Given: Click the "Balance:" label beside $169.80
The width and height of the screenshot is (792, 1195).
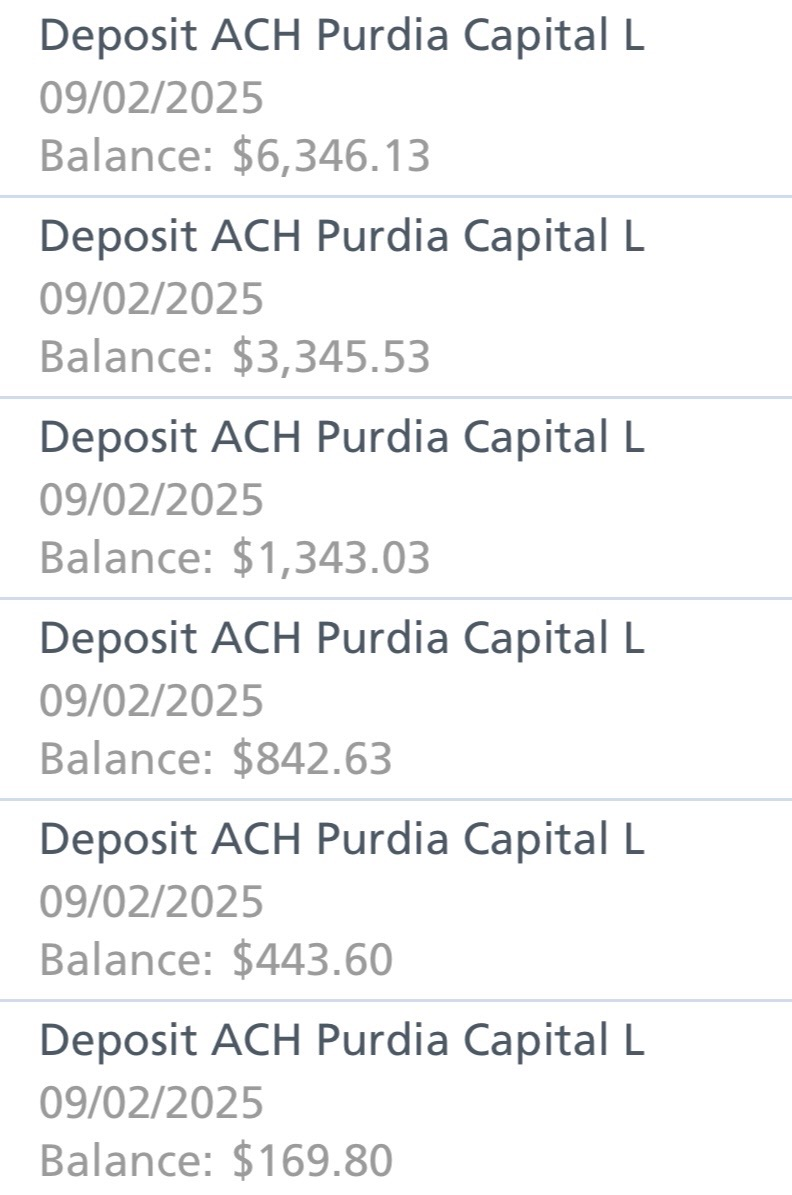Looking at the screenshot, I should point(126,1161).
